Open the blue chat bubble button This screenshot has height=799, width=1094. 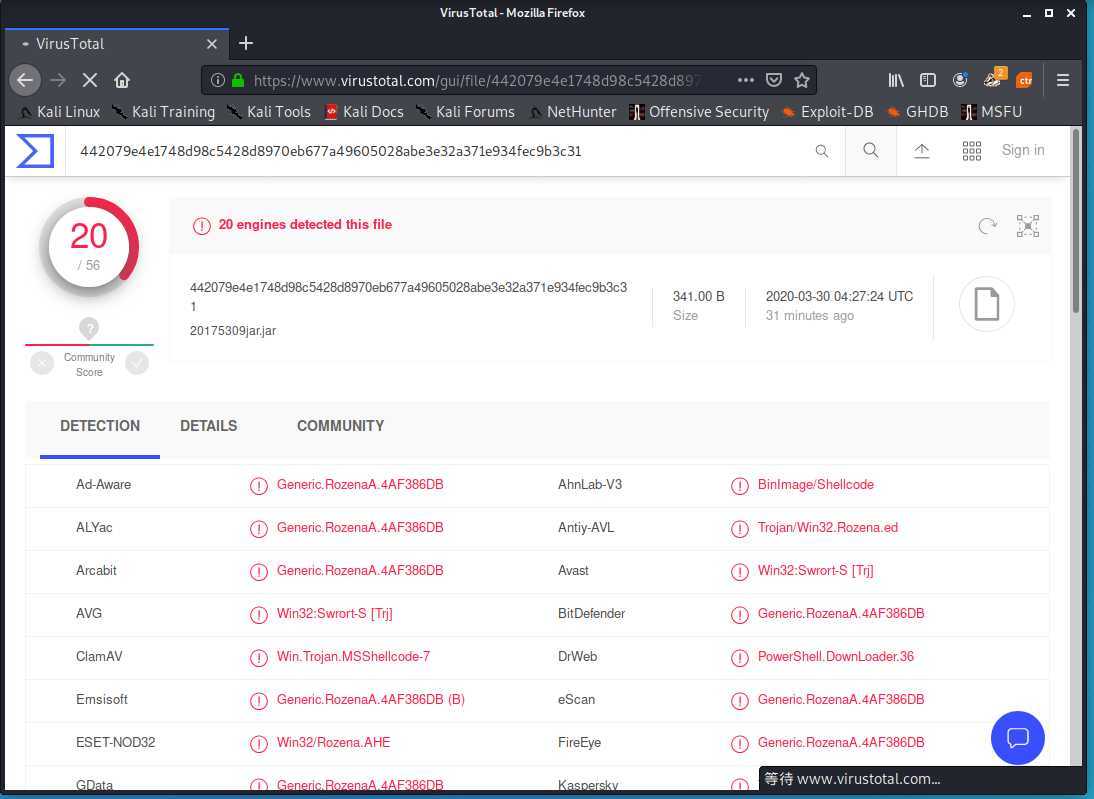(x=1017, y=738)
